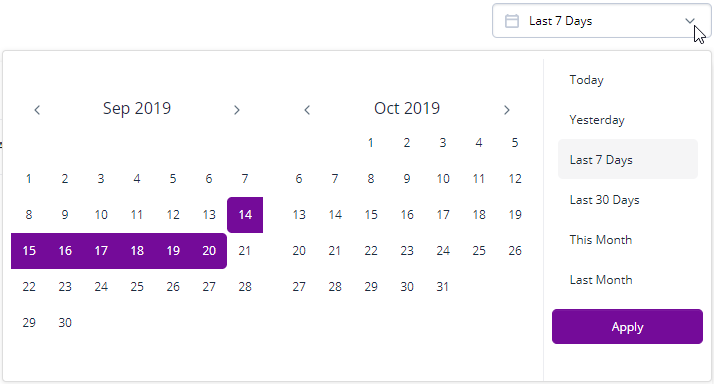714x384 pixels.
Task: Select September 14 start date
Action: tap(245, 215)
